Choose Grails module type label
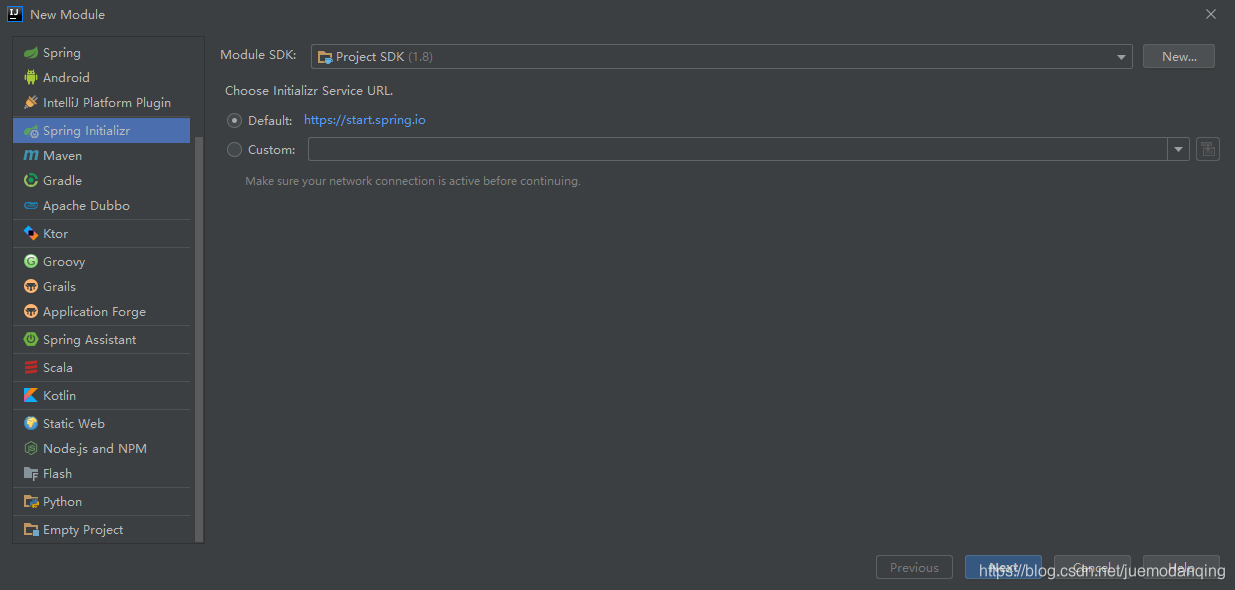The image size is (1235, 590). click(59, 287)
